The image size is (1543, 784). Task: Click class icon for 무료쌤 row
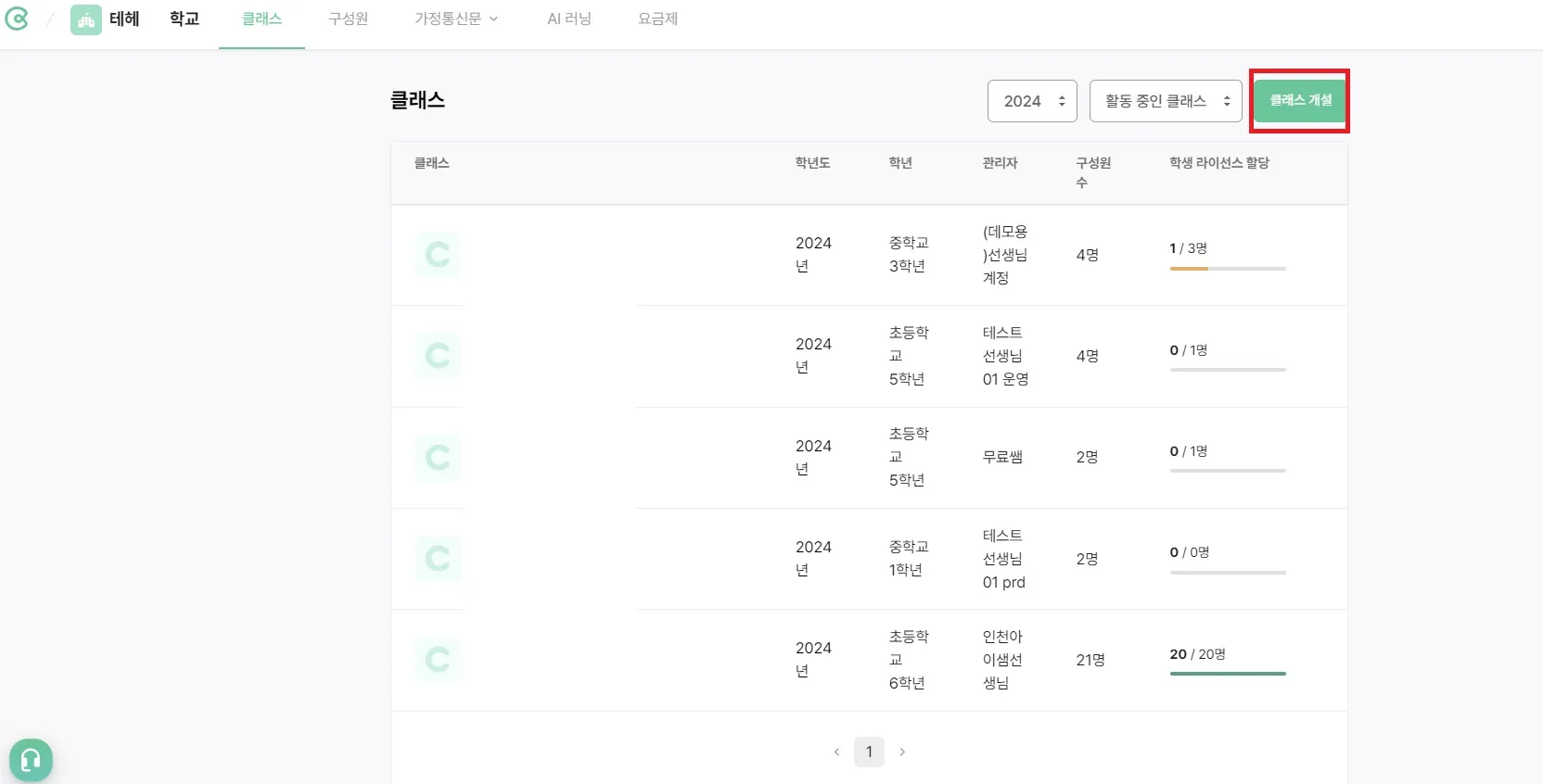438,458
